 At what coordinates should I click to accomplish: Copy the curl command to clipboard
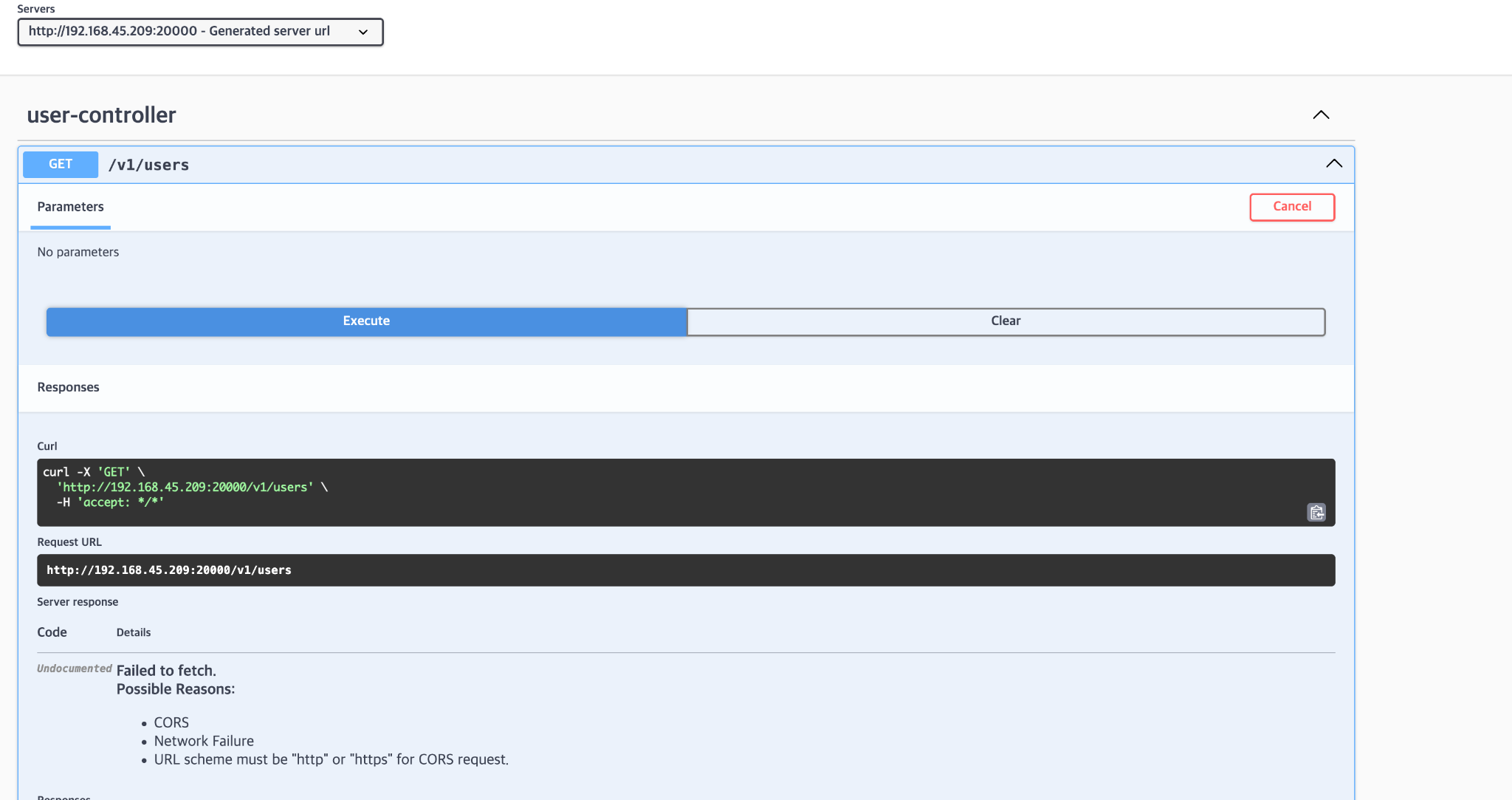click(1316, 512)
